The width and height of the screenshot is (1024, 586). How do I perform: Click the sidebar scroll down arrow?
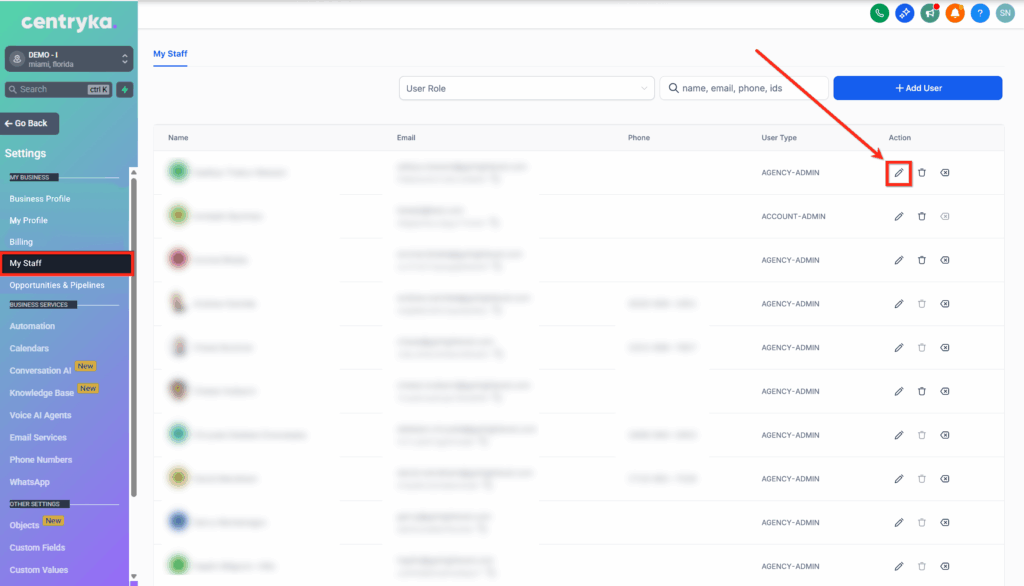pos(134,577)
